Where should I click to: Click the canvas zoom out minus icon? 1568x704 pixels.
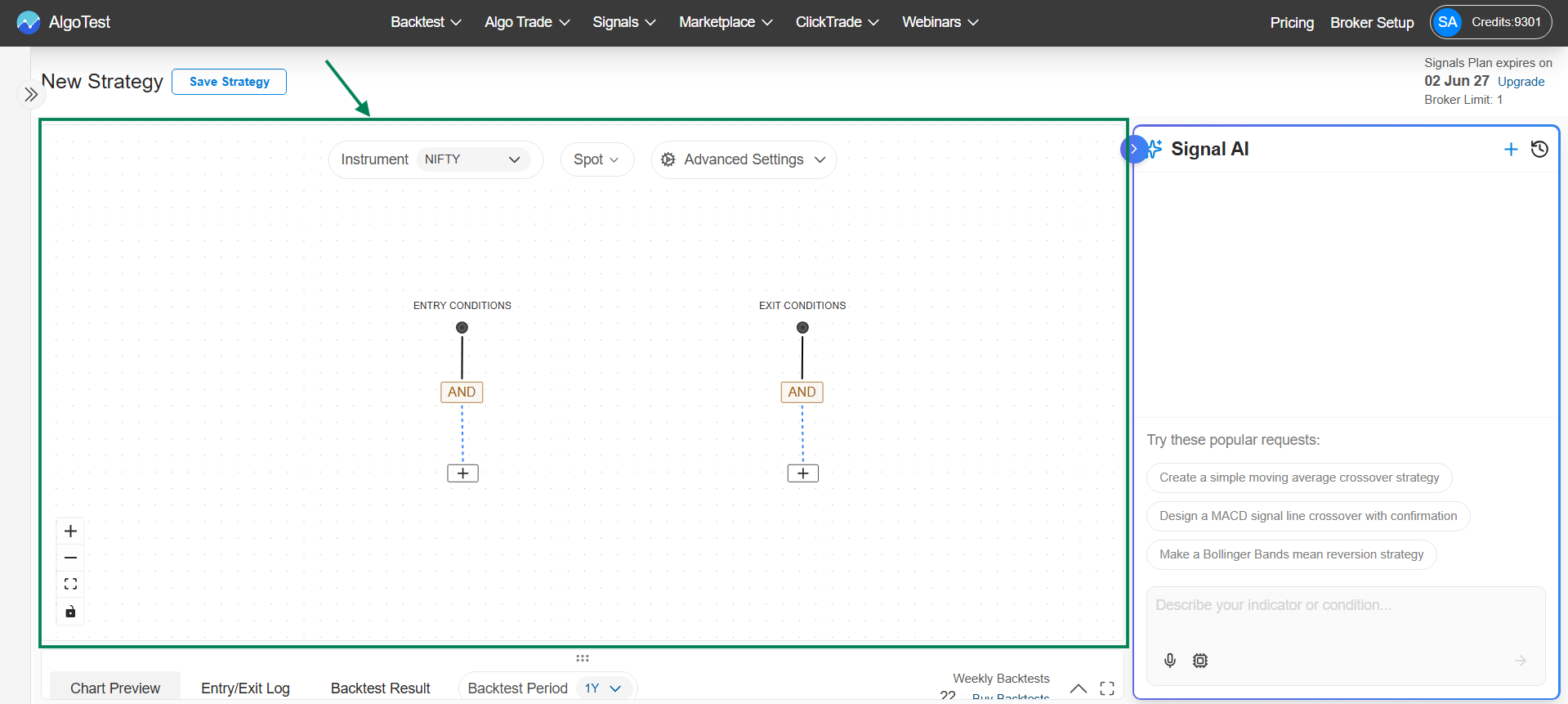pyautogui.click(x=71, y=558)
